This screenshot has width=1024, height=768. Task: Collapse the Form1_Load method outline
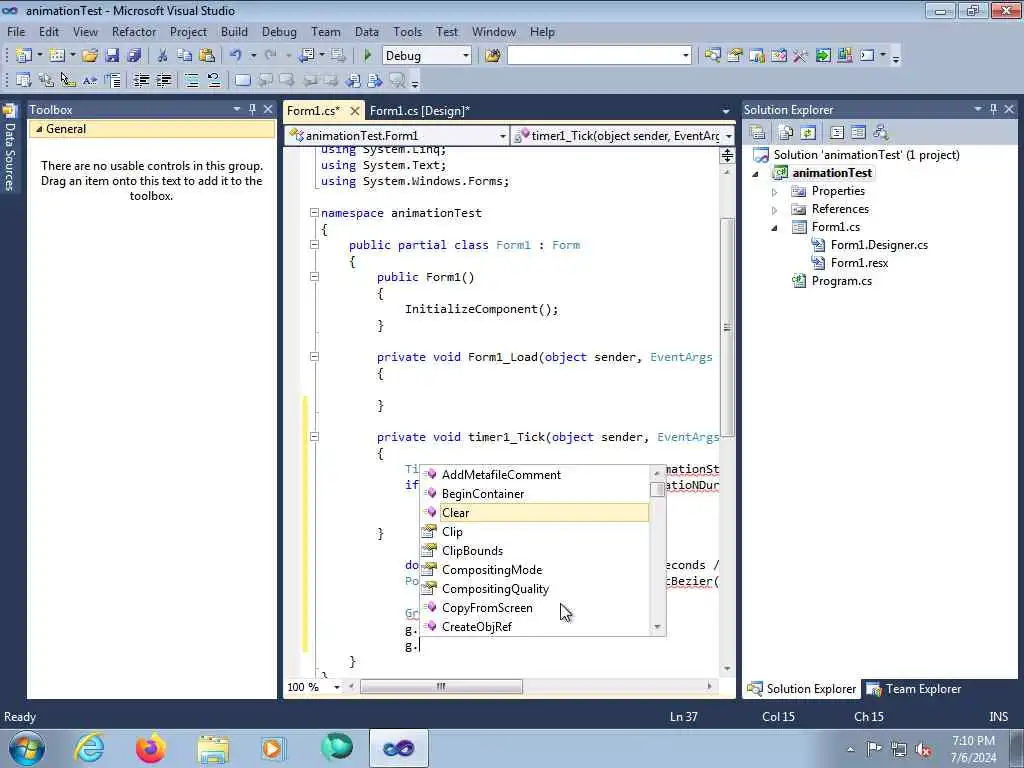click(x=314, y=357)
